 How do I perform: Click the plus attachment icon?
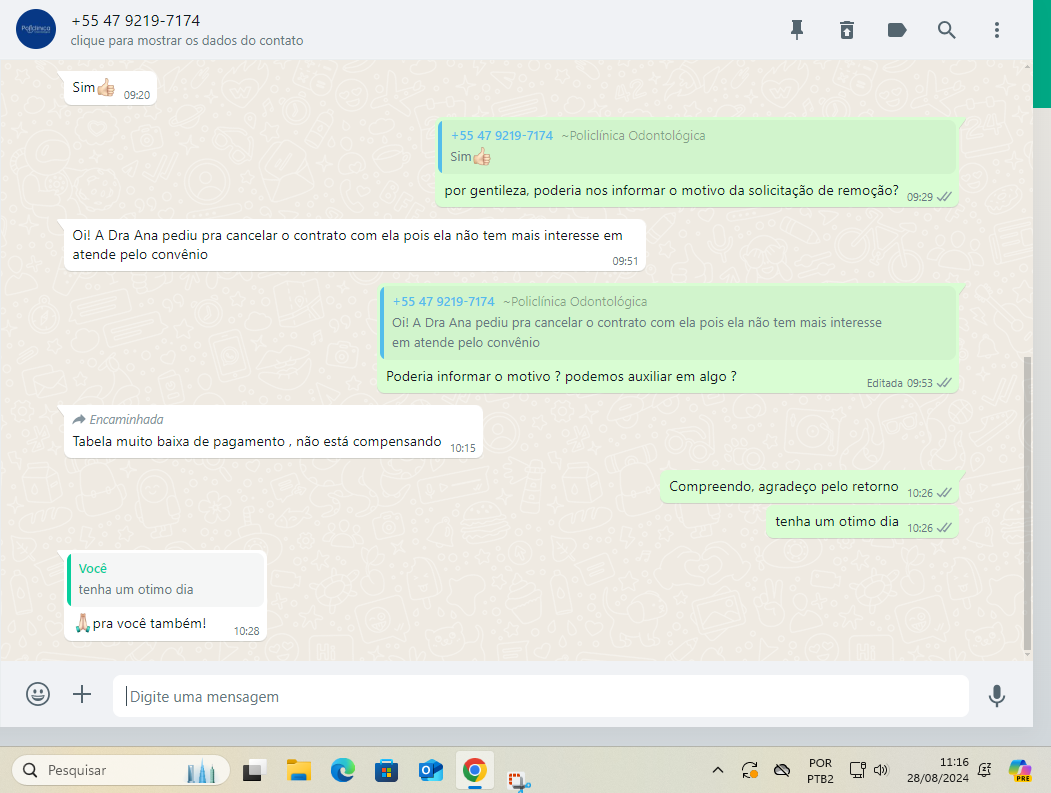[x=82, y=695]
